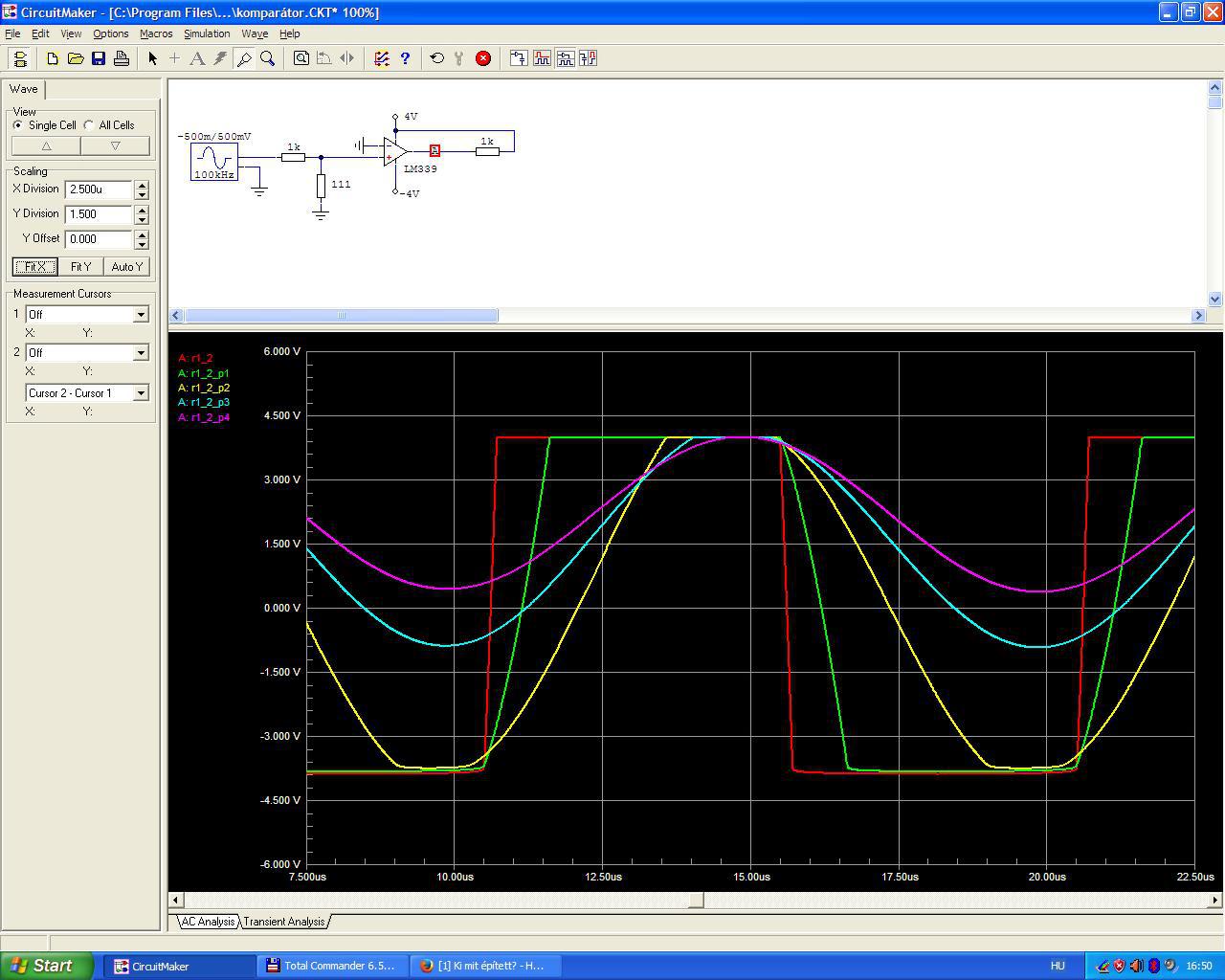Screen dimensions: 1225x980
Task: Click the Print toolbar icon
Action: pos(122,58)
